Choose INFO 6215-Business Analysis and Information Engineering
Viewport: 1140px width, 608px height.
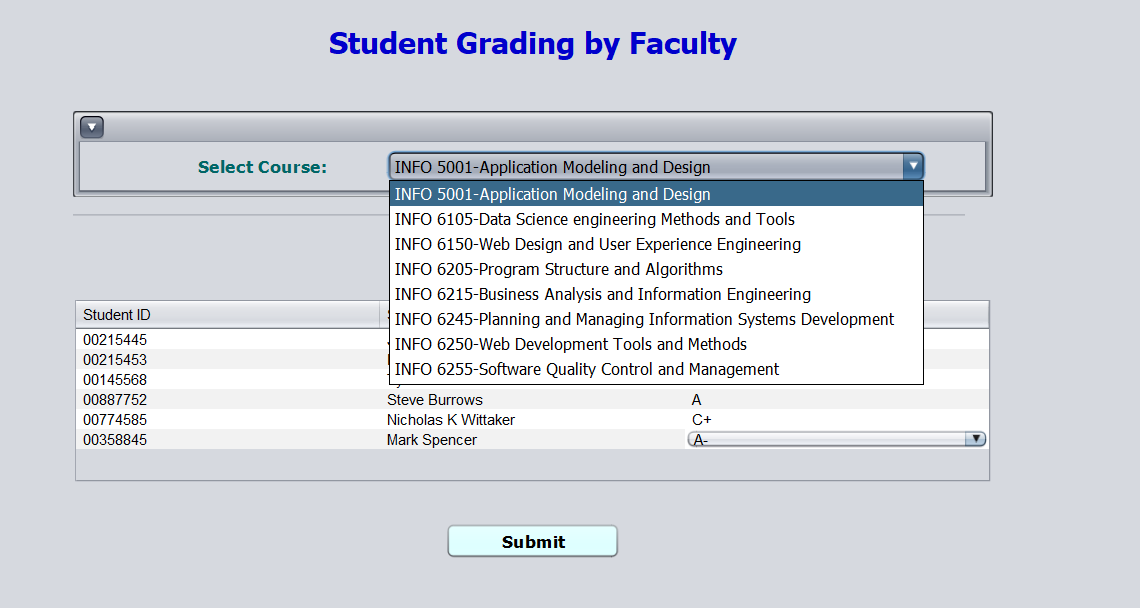tap(657, 294)
